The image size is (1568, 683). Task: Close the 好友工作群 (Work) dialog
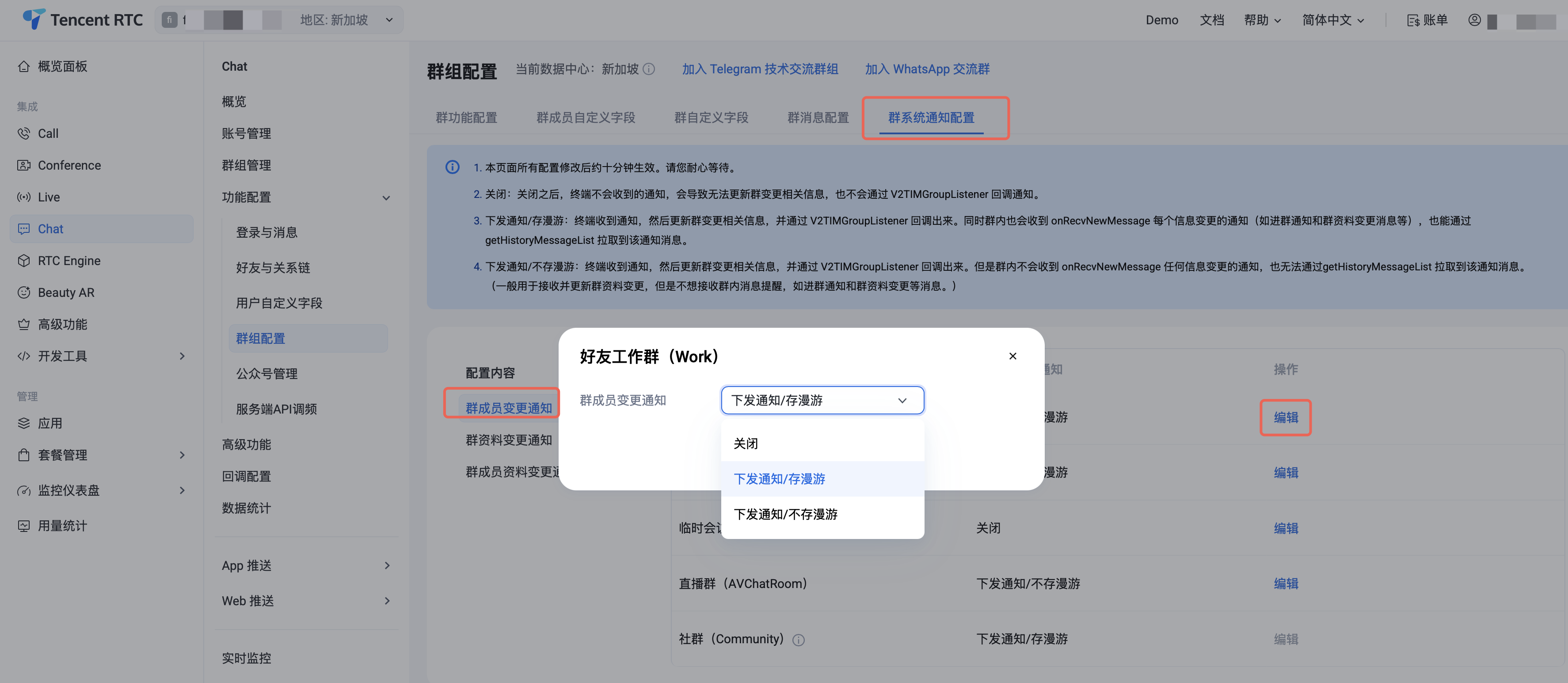pos(1012,356)
